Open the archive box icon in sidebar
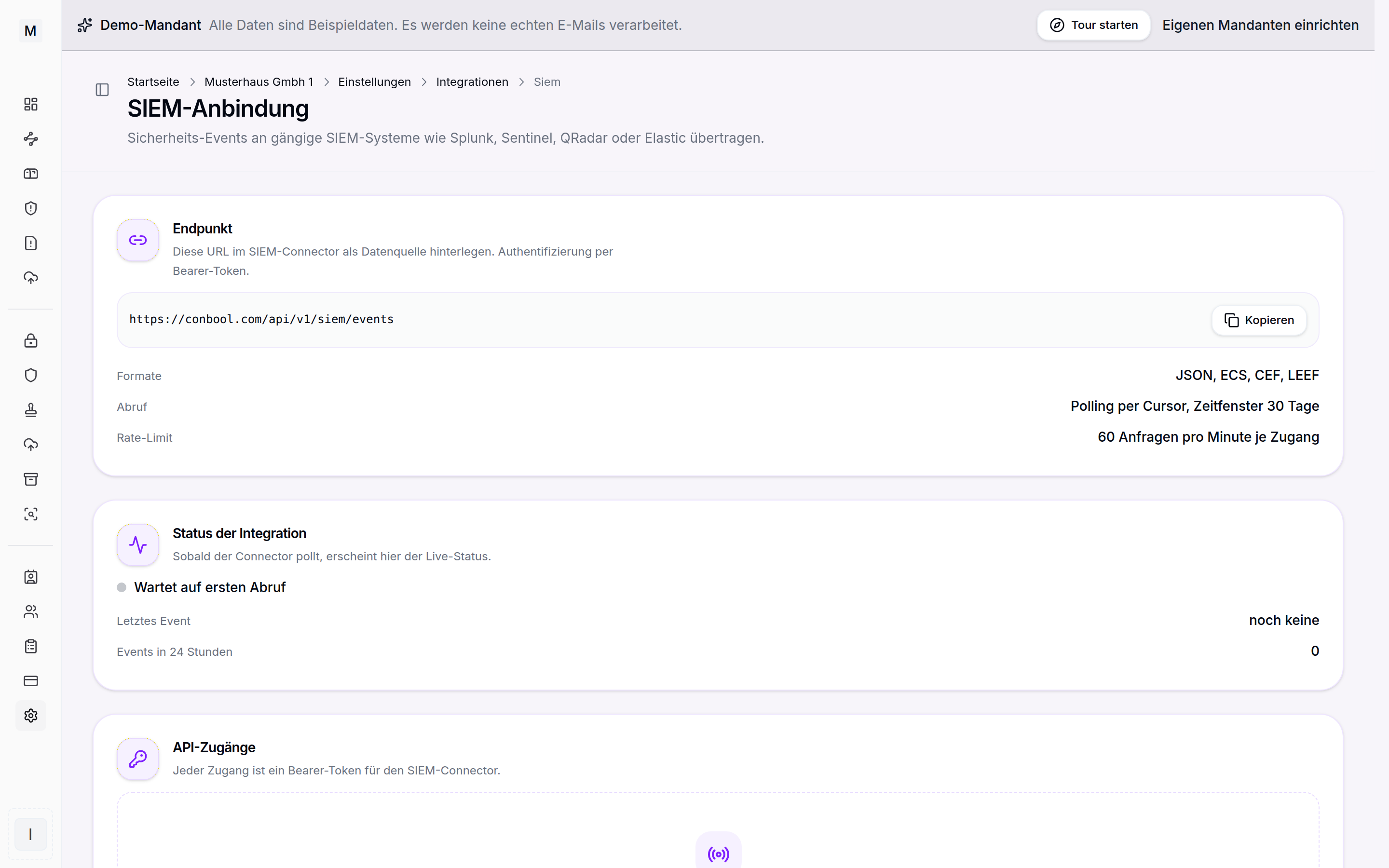The height and width of the screenshot is (868, 1389). coord(30,479)
